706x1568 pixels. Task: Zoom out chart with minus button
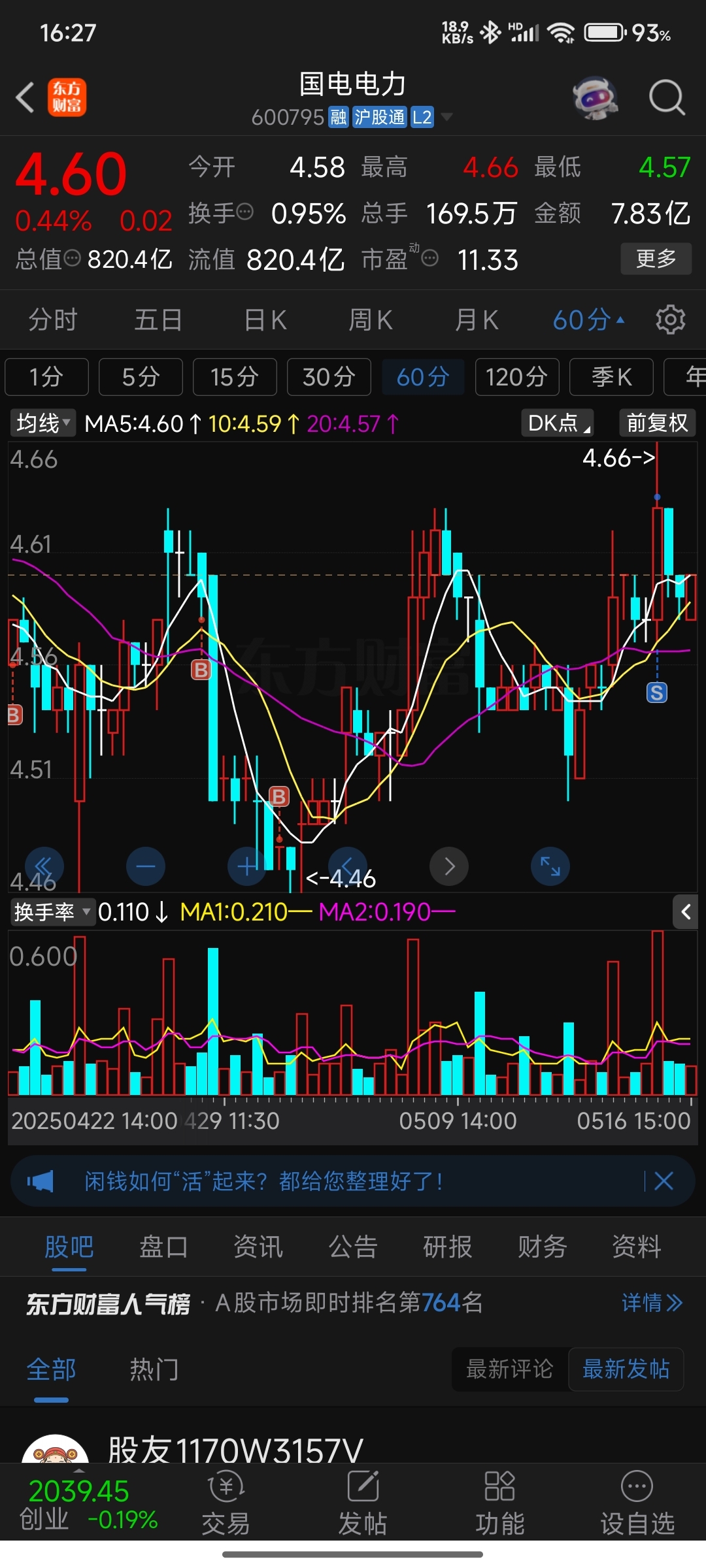[x=145, y=866]
